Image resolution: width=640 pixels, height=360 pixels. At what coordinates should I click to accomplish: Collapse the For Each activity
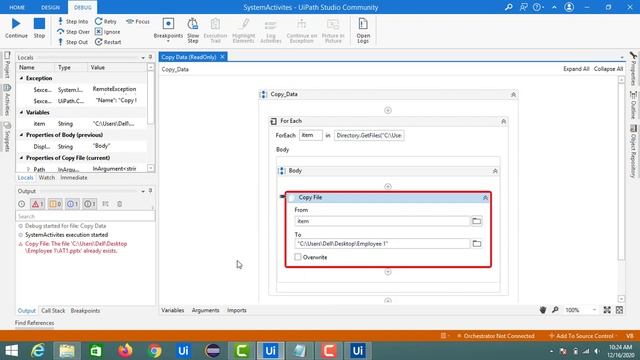(x=503, y=121)
